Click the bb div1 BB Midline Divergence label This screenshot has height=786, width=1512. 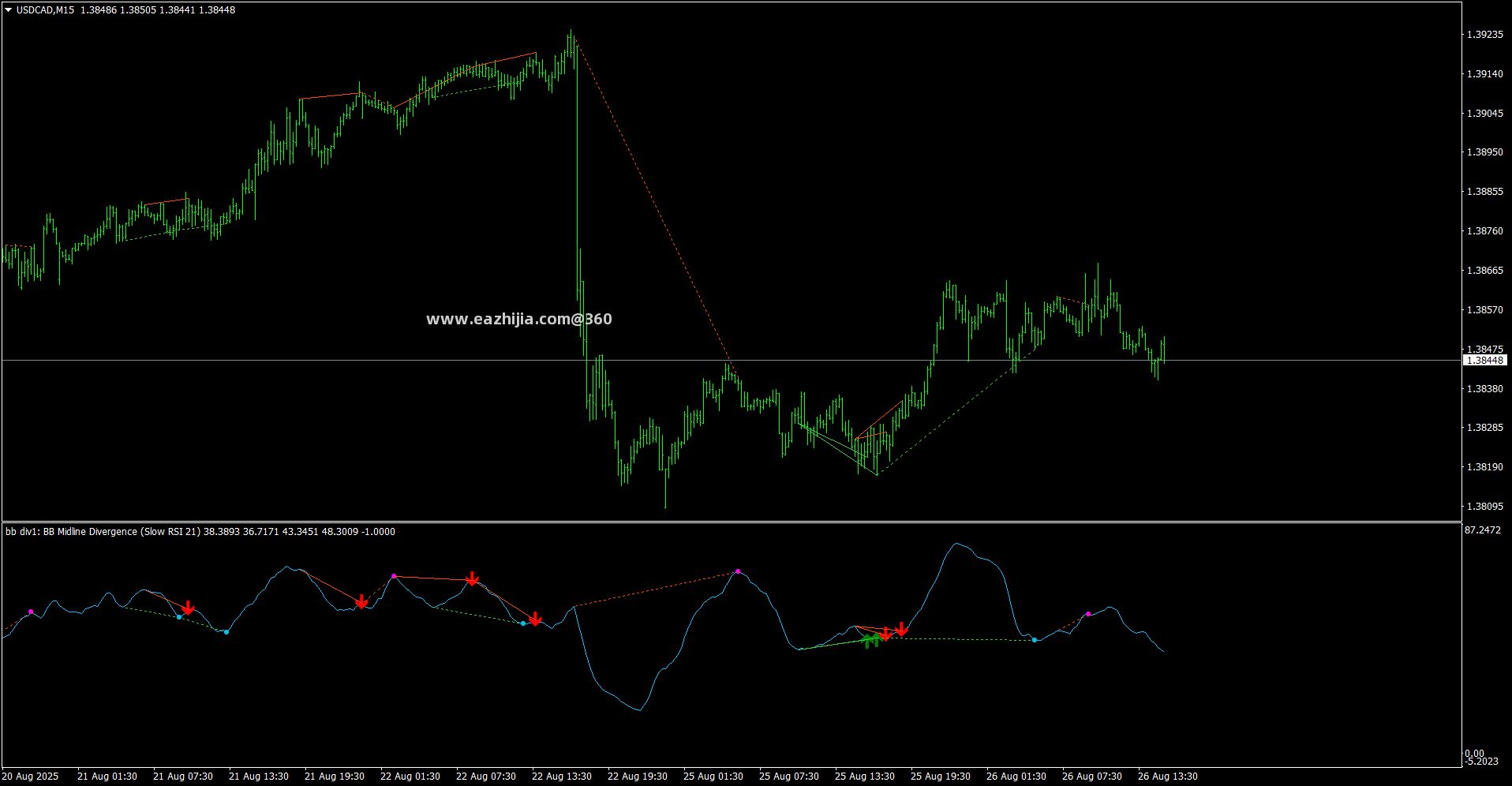point(200,532)
